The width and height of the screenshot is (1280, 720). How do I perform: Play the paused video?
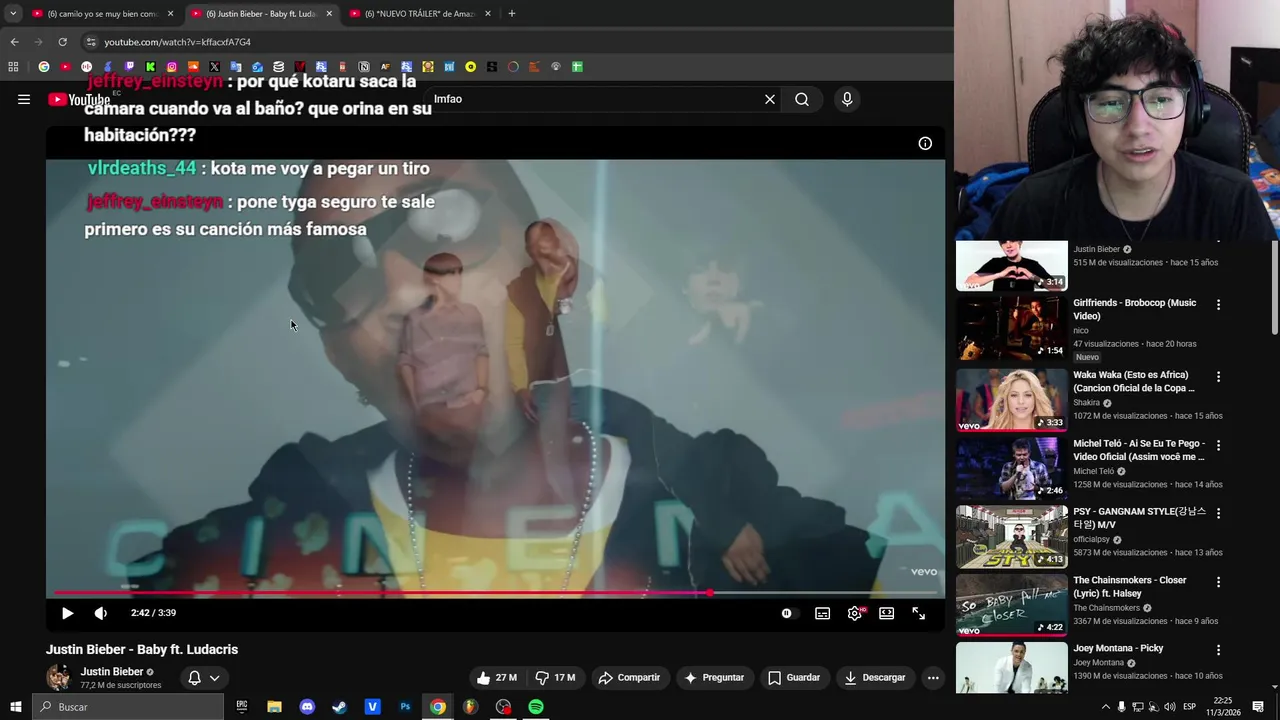(x=67, y=613)
